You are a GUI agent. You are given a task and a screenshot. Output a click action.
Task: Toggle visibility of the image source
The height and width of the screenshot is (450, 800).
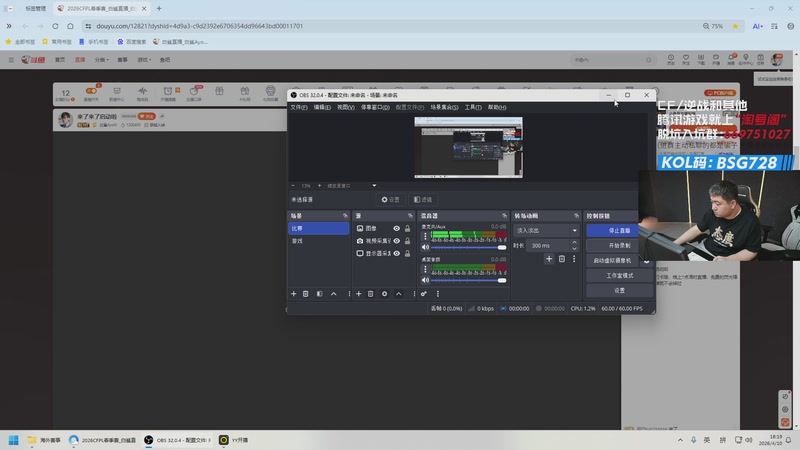[x=396, y=229]
